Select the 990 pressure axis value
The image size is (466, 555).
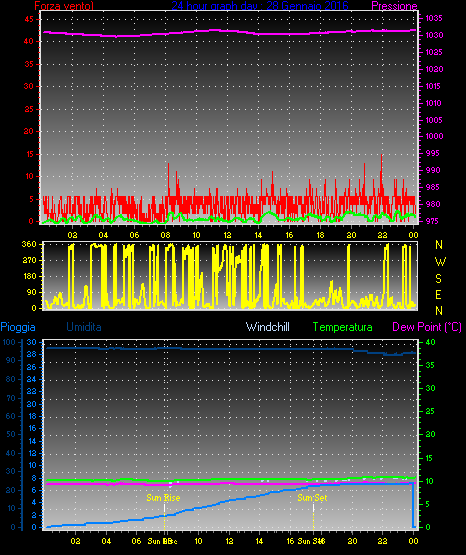click(x=434, y=170)
